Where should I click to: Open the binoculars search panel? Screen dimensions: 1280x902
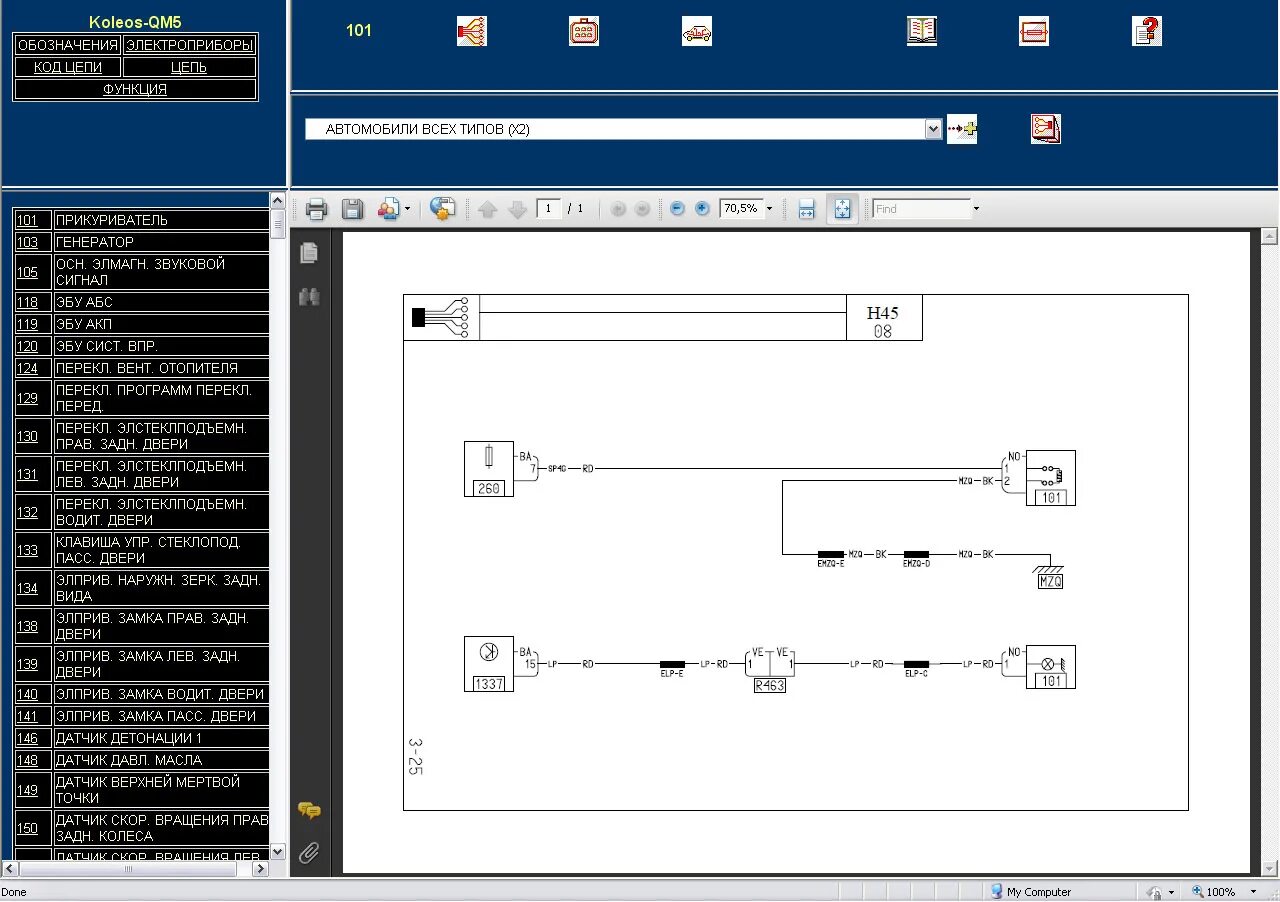point(309,296)
